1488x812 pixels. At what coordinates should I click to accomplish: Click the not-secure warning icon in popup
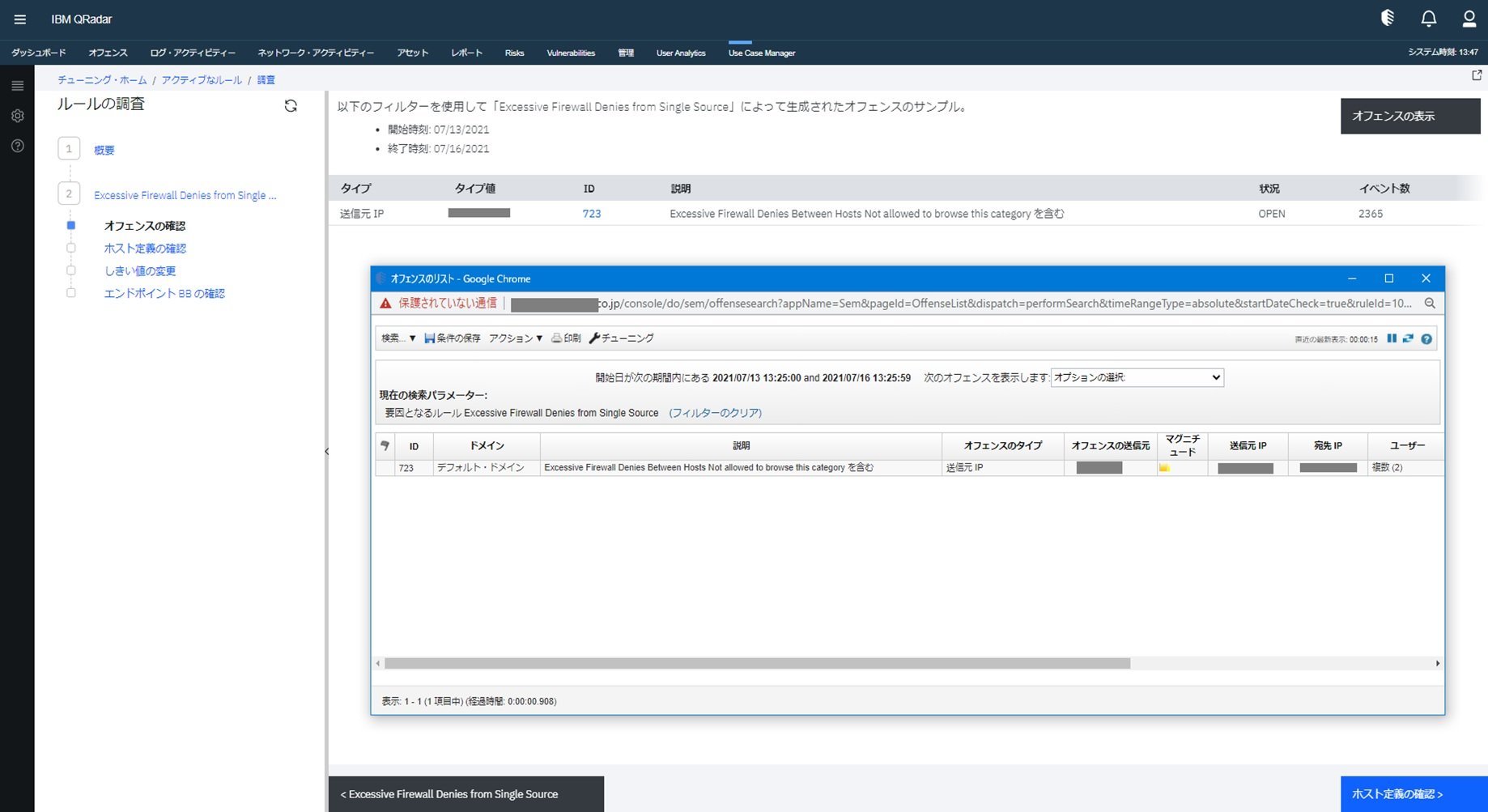[385, 304]
